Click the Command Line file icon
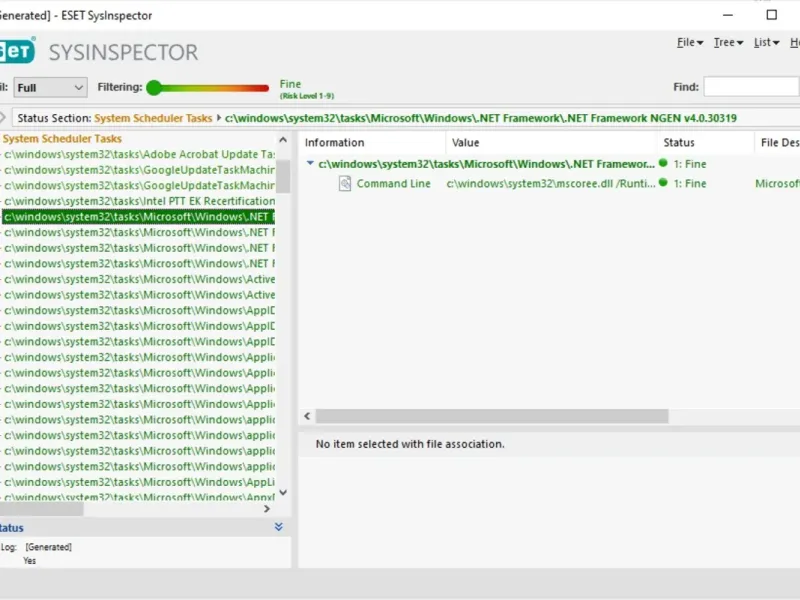The width and height of the screenshot is (800, 600). 345,183
